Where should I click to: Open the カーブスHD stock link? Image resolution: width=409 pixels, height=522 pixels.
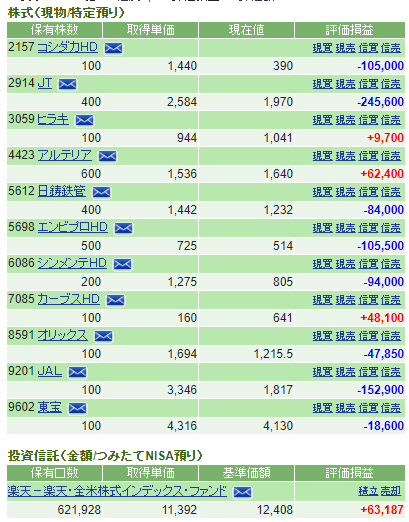point(68,299)
